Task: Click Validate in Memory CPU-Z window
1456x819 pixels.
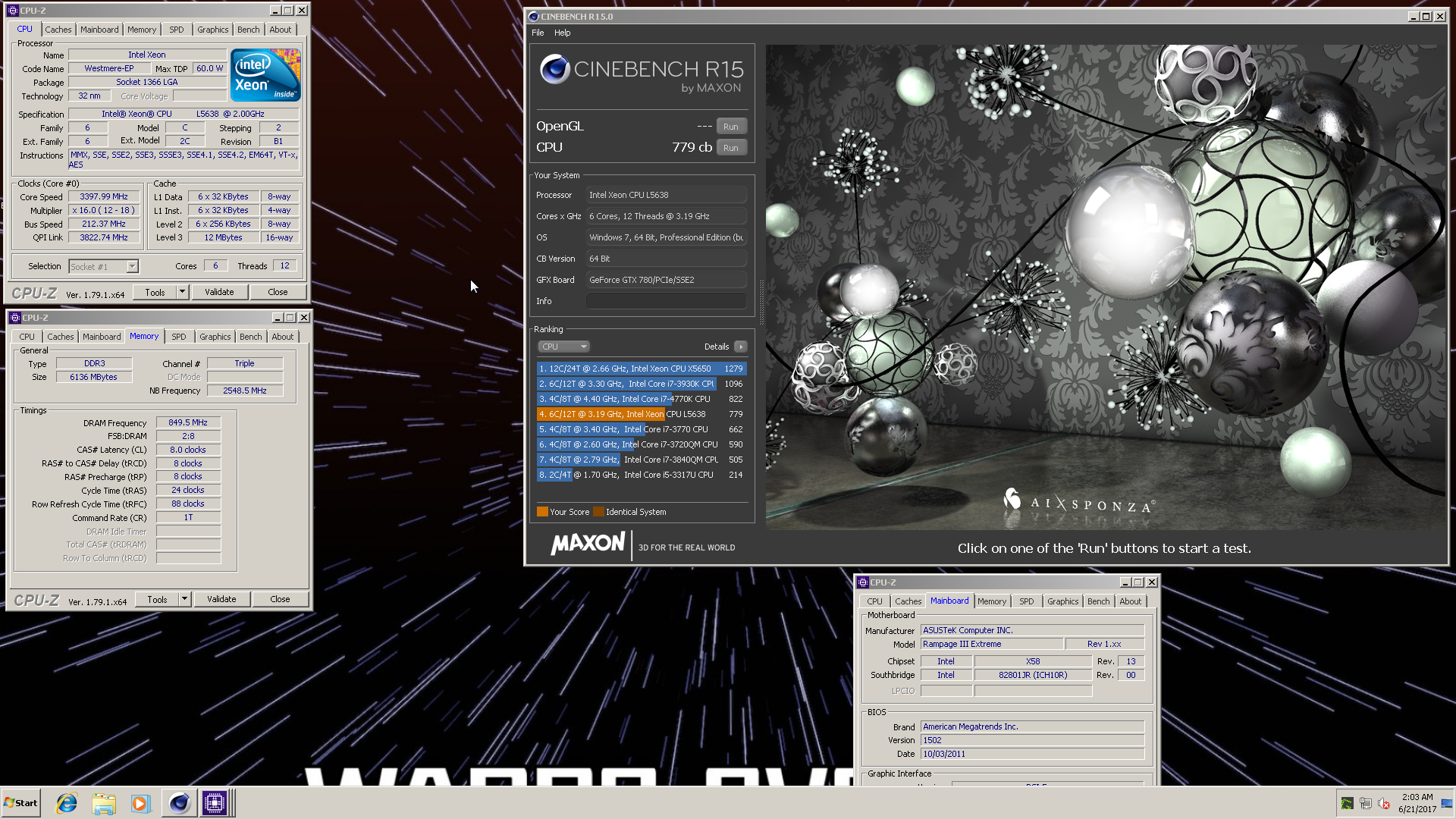Action: pos(221,599)
